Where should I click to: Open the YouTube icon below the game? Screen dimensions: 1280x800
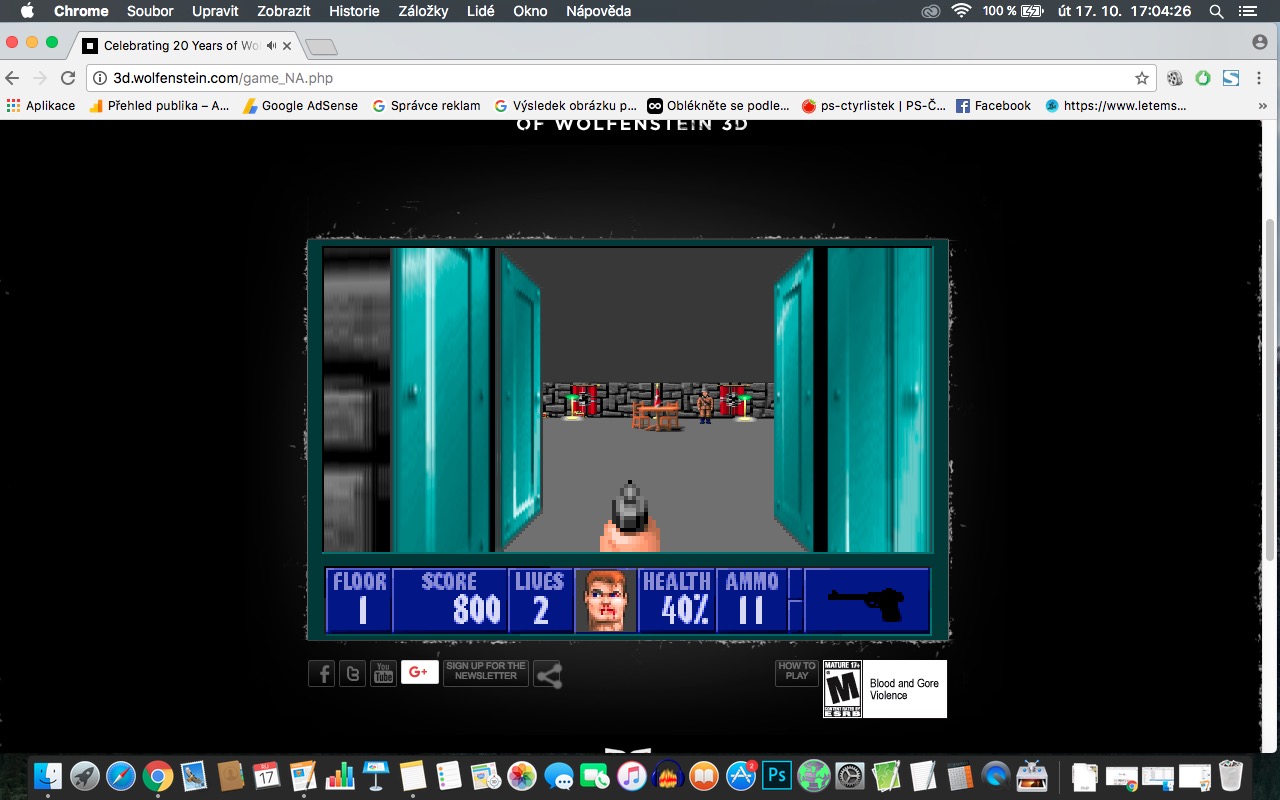383,673
